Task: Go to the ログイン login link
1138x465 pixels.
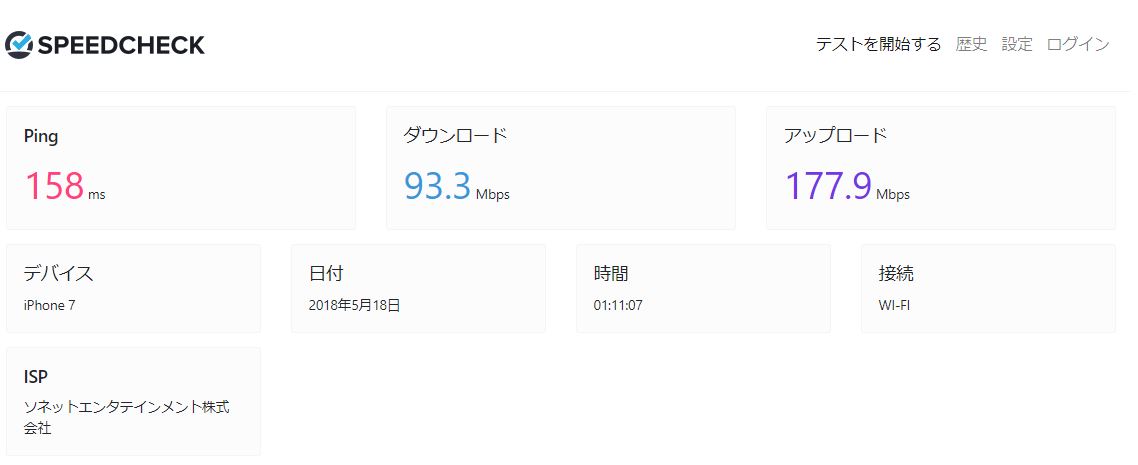Action: point(1078,44)
